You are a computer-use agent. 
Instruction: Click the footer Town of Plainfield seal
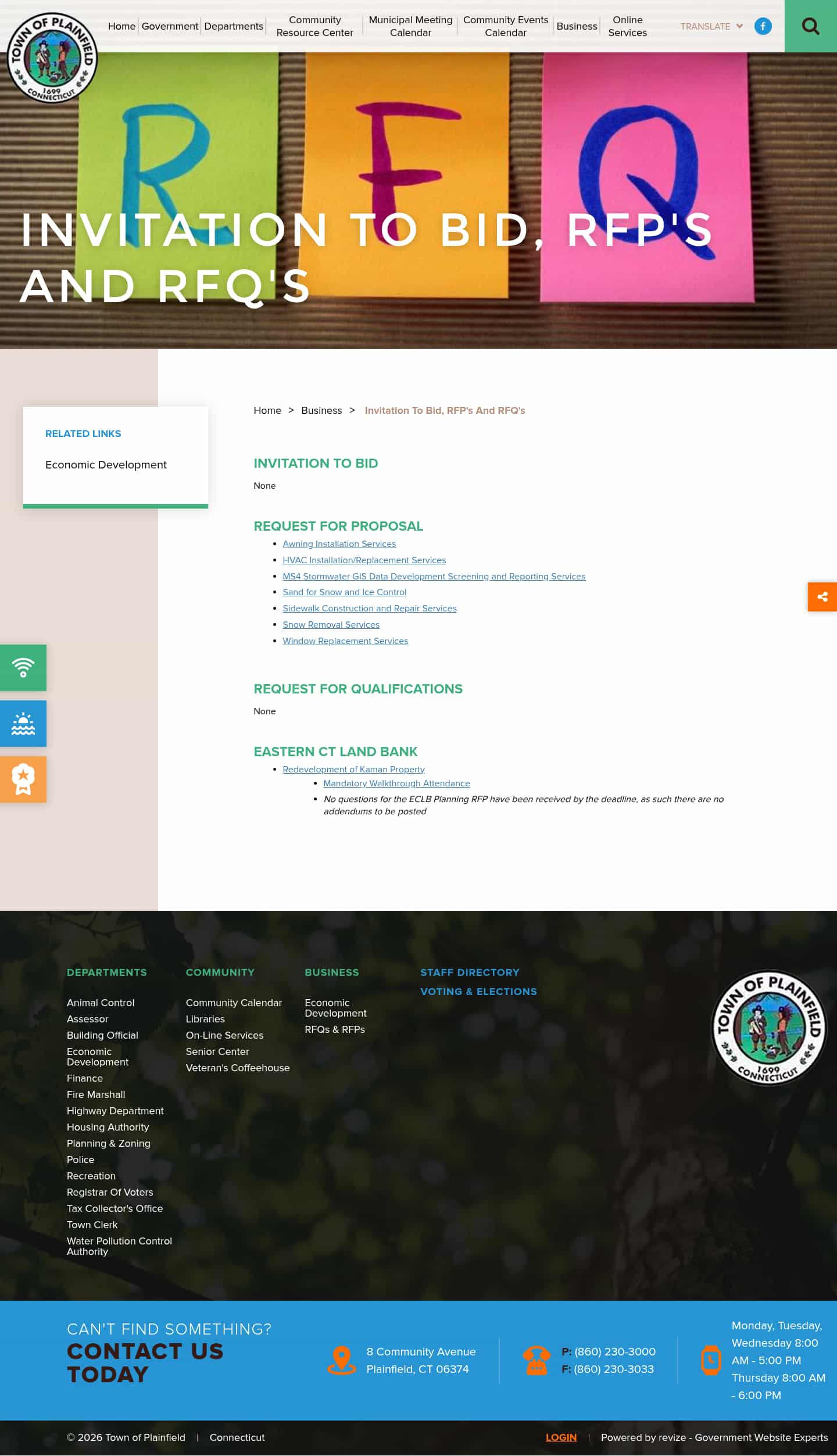click(768, 1027)
